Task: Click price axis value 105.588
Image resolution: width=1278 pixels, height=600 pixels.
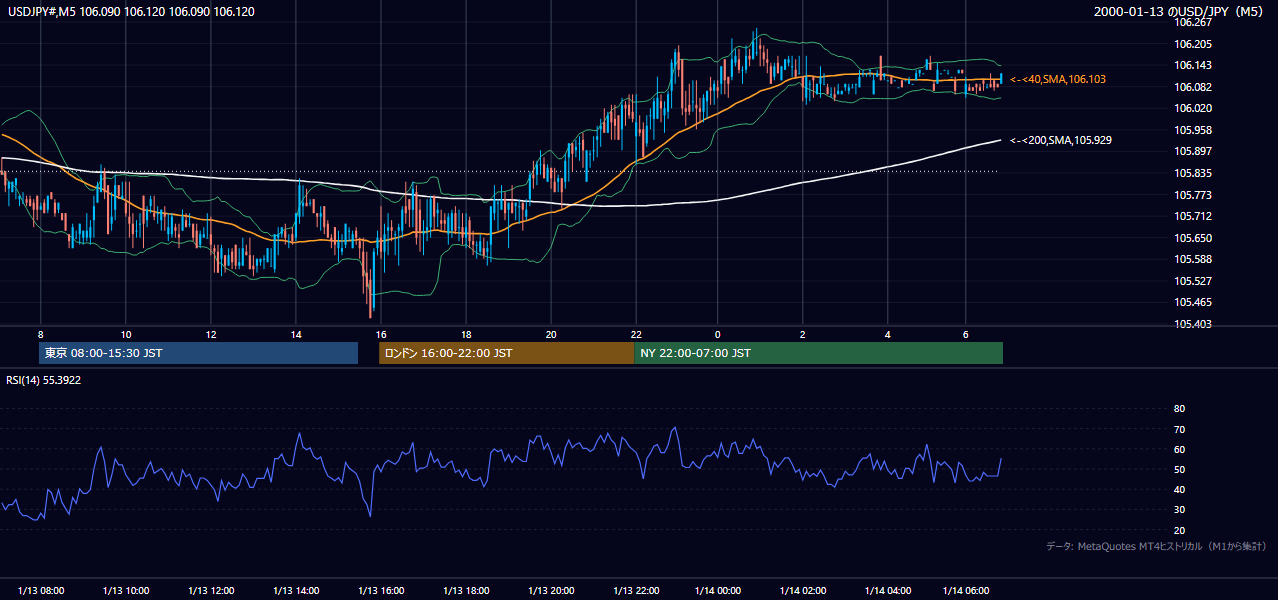Action: 1193,259
